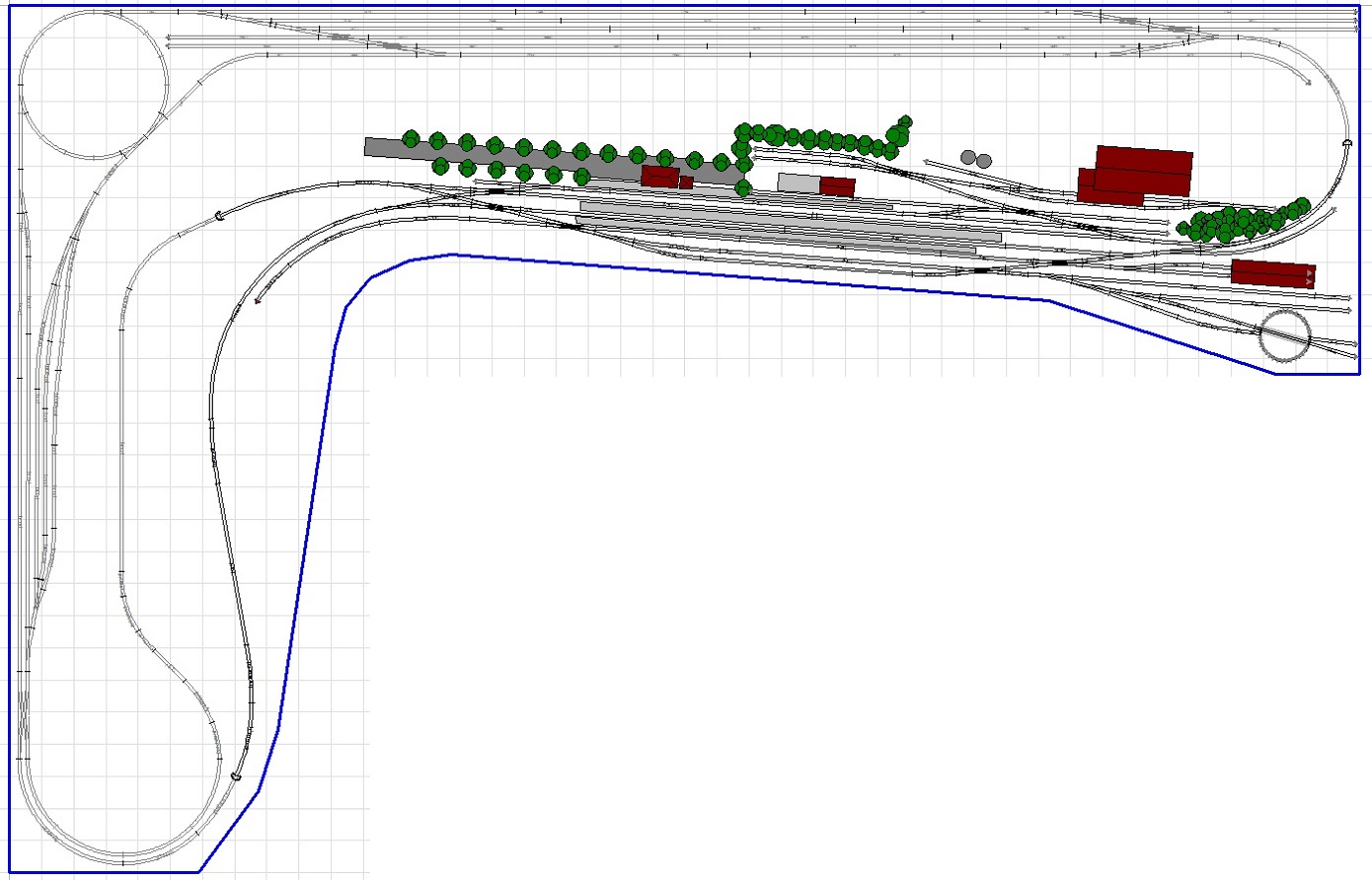1372x880 pixels.
Task: Click the red engine shed near the turntable
Action: pos(1272,273)
